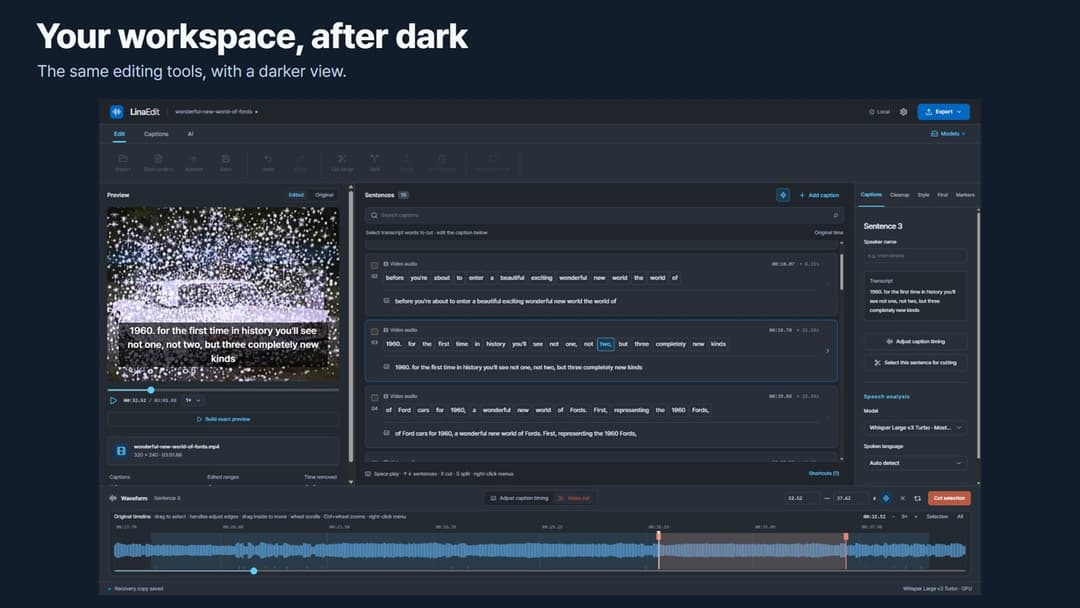
Task: Switch to the Edit tab
Action: pos(119,134)
